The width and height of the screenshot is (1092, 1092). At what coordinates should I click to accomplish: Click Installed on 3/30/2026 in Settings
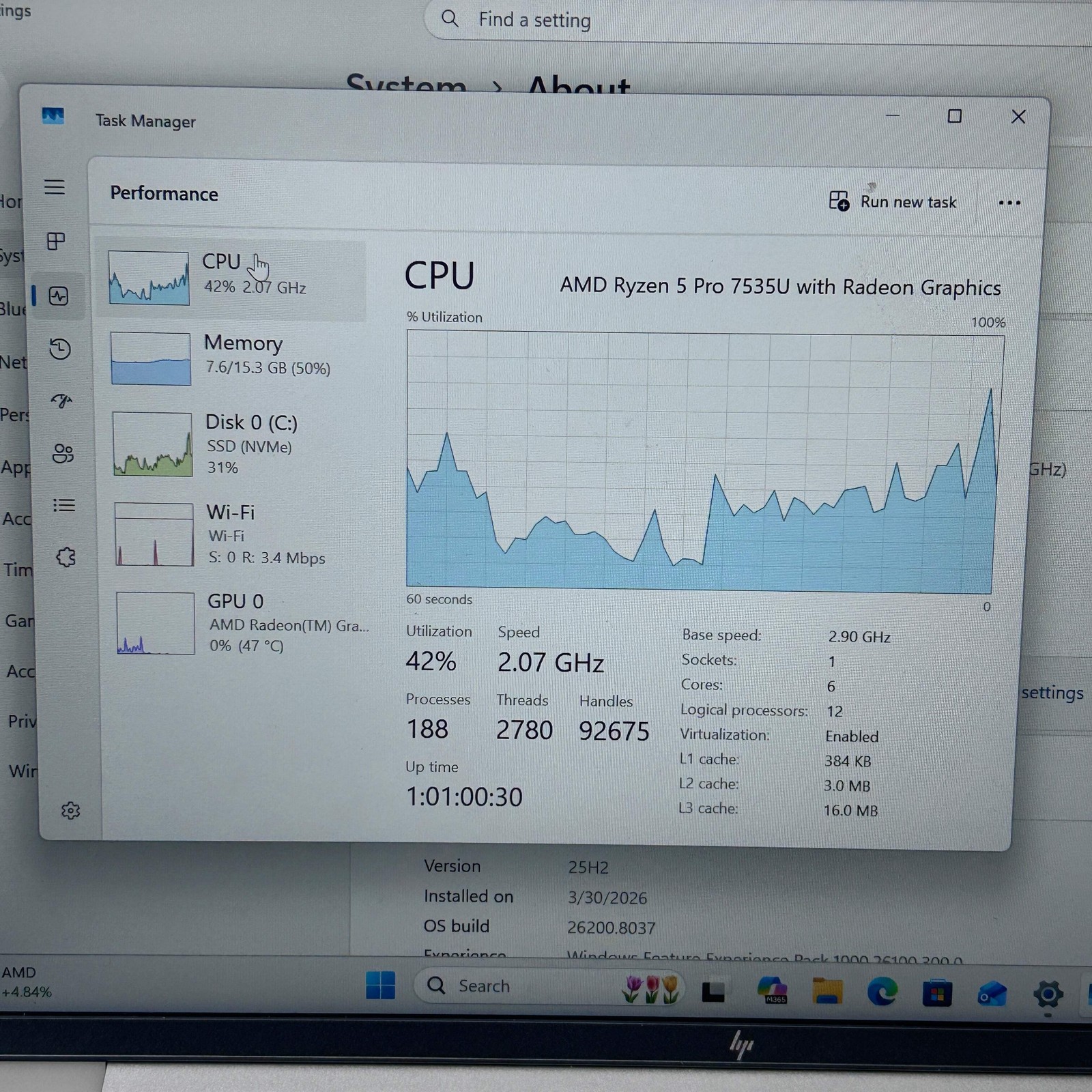[x=607, y=897]
